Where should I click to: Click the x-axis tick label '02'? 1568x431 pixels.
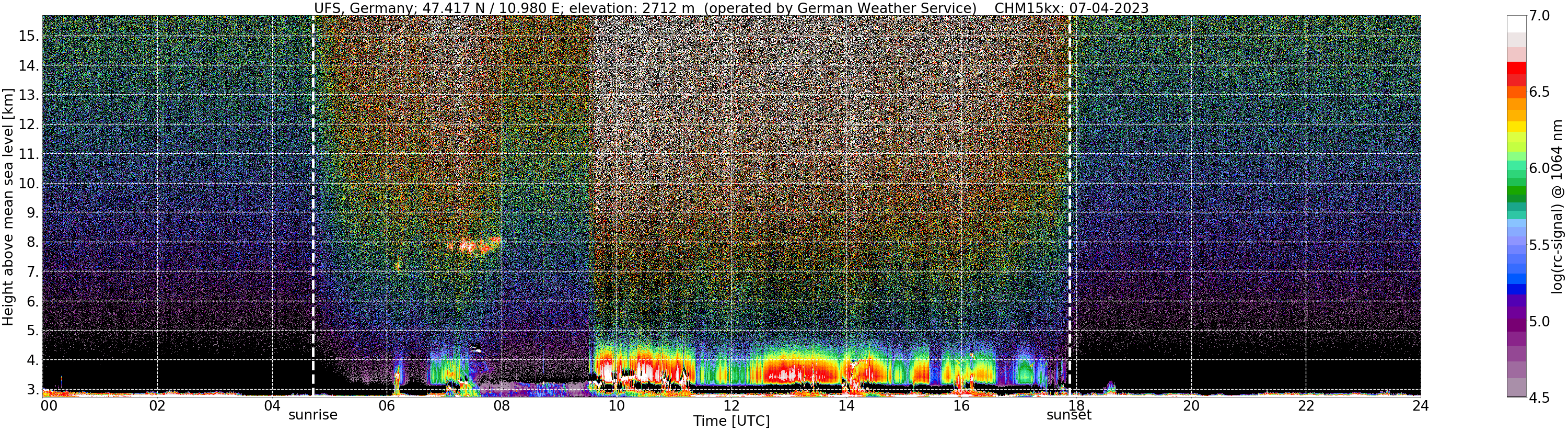(157, 405)
